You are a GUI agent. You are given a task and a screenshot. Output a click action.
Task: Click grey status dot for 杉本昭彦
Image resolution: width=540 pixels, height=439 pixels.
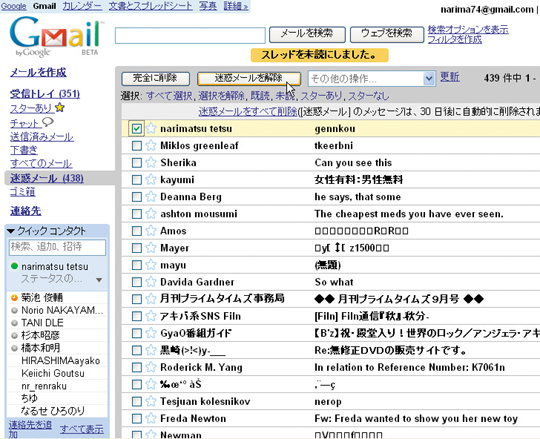click(14, 335)
